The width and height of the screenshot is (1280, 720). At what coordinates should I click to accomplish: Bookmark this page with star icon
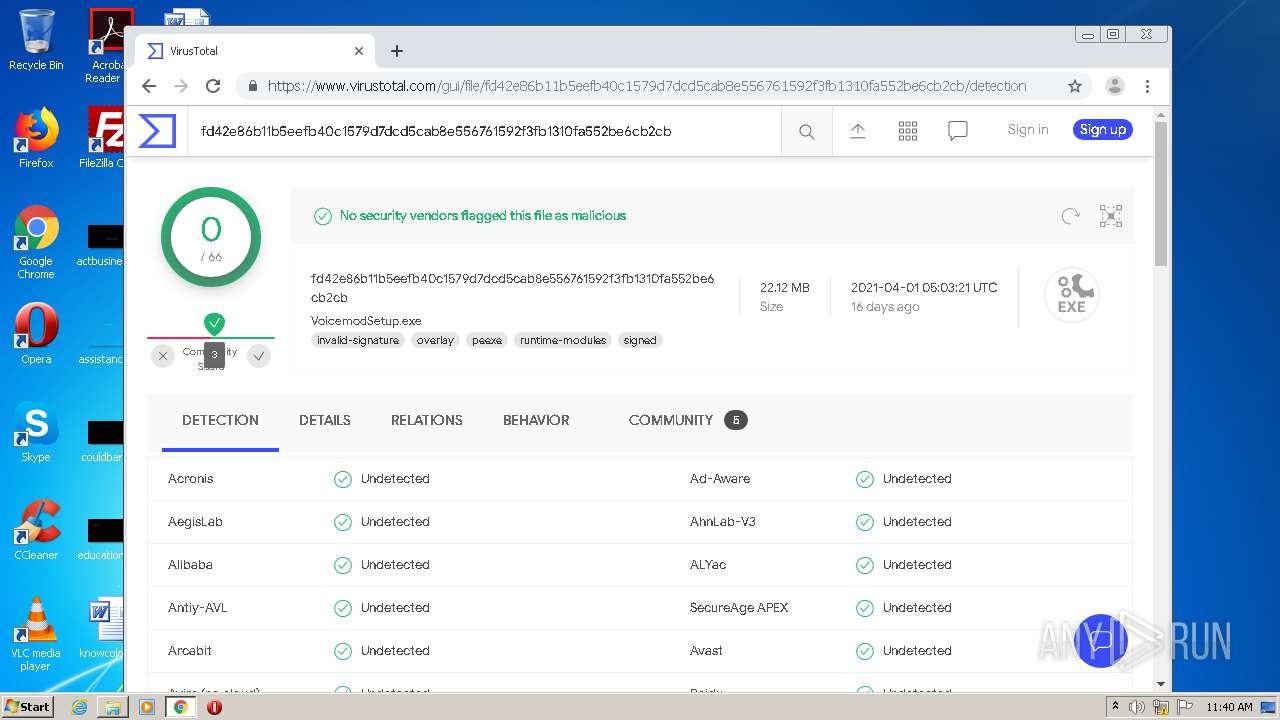tap(1075, 86)
